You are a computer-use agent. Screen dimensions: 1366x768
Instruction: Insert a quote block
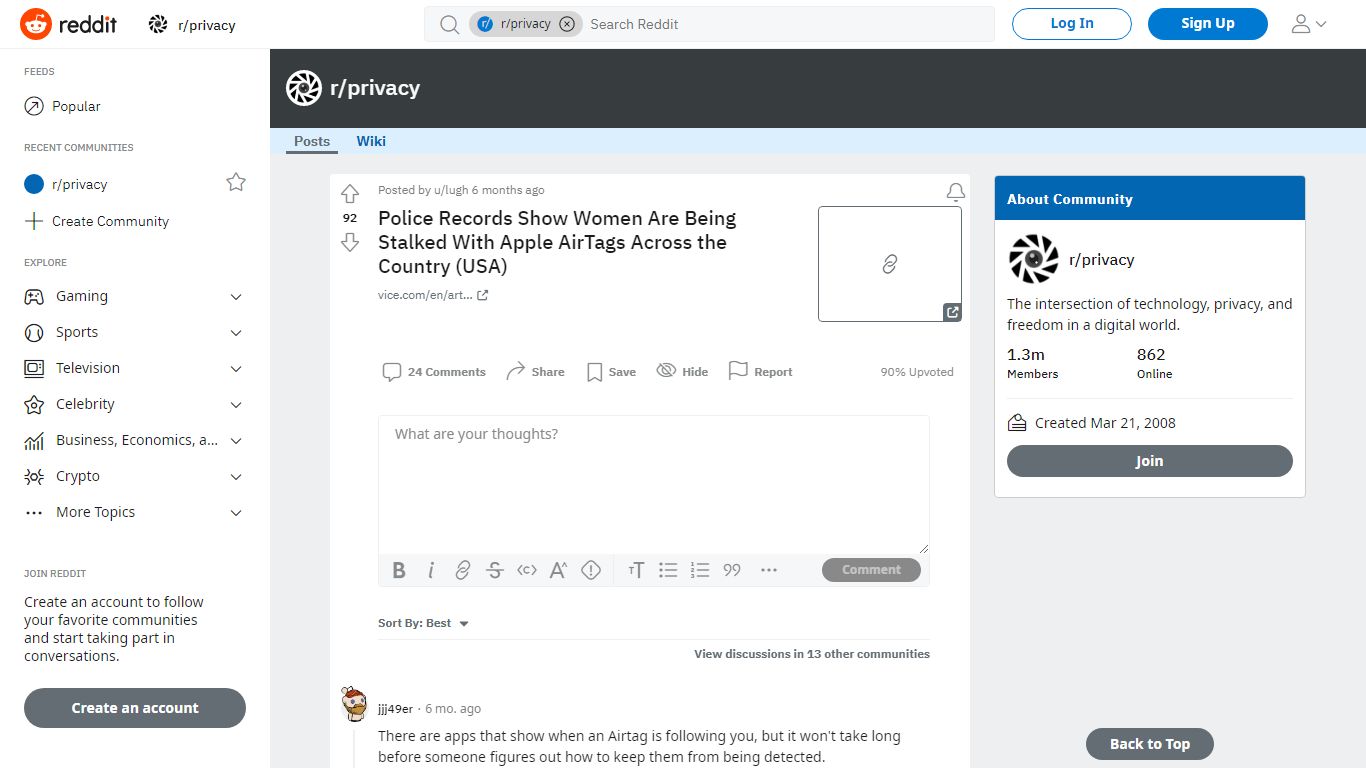click(x=732, y=570)
